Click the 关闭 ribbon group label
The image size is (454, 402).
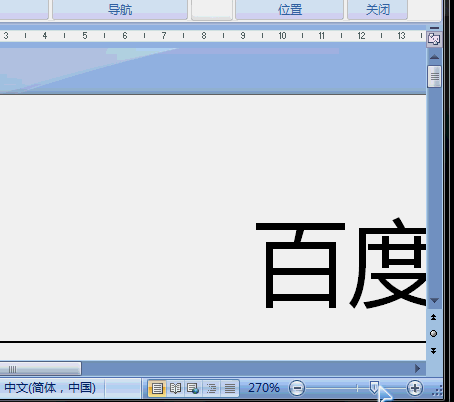tap(378, 10)
